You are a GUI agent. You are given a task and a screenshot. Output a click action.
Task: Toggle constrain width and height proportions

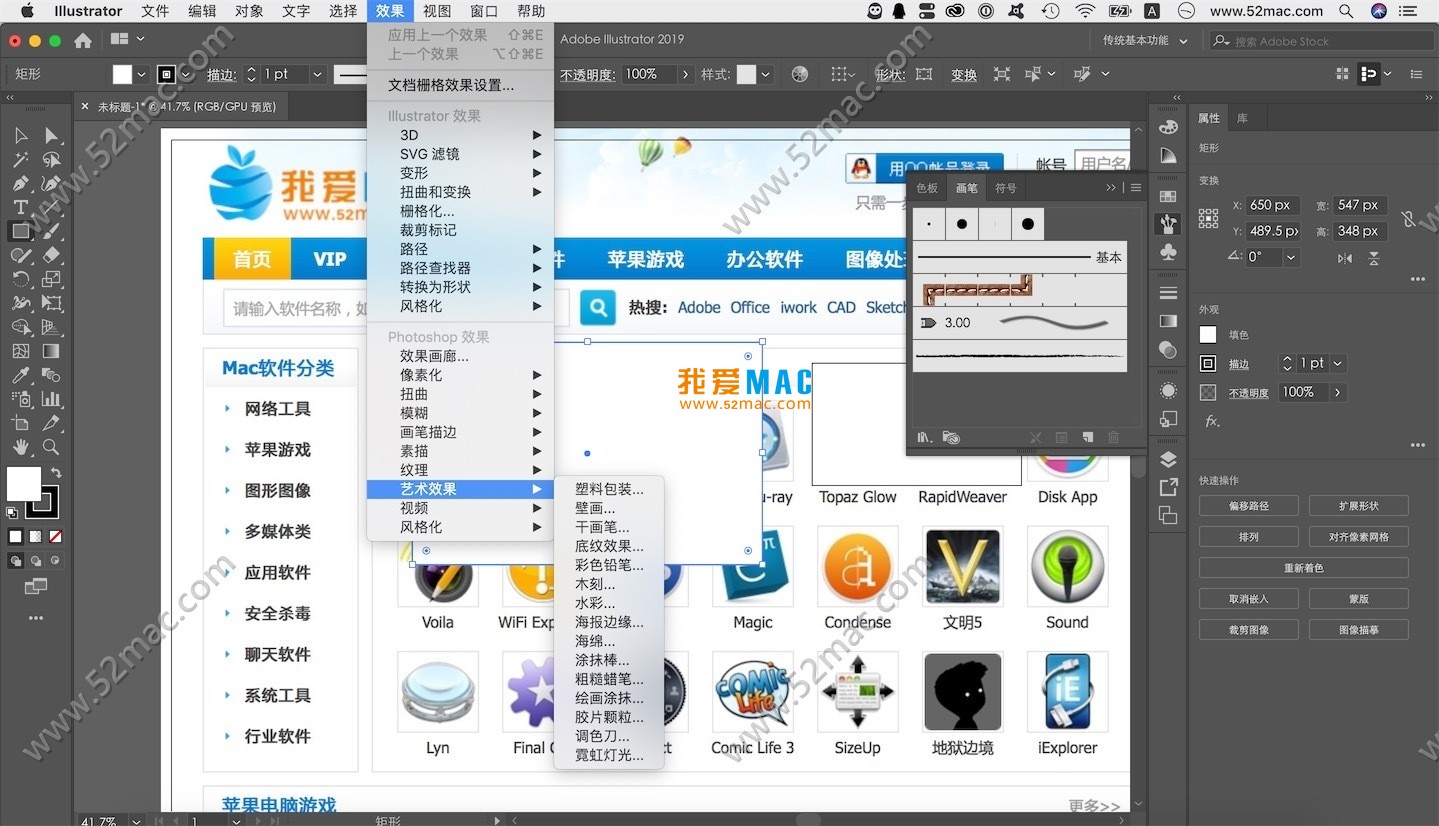click(x=1410, y=218)
